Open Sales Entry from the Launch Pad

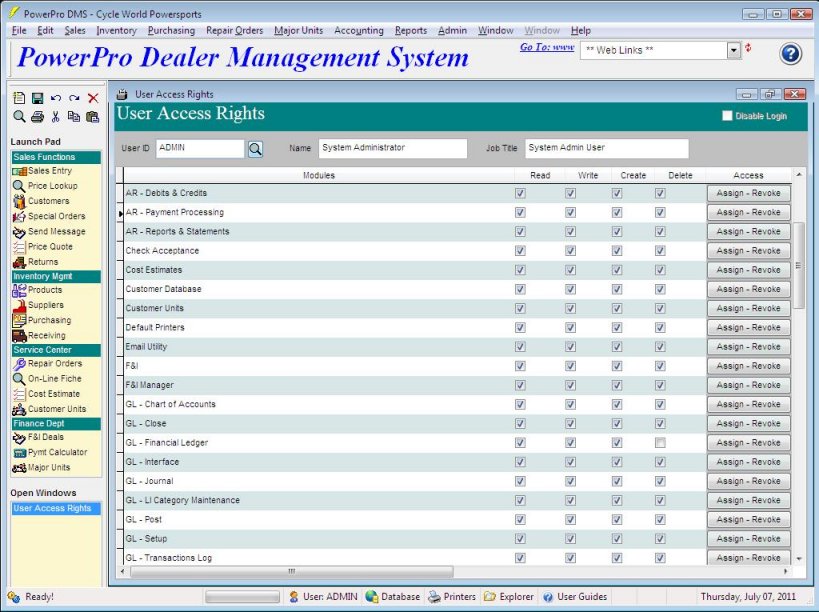coord(49,171)
